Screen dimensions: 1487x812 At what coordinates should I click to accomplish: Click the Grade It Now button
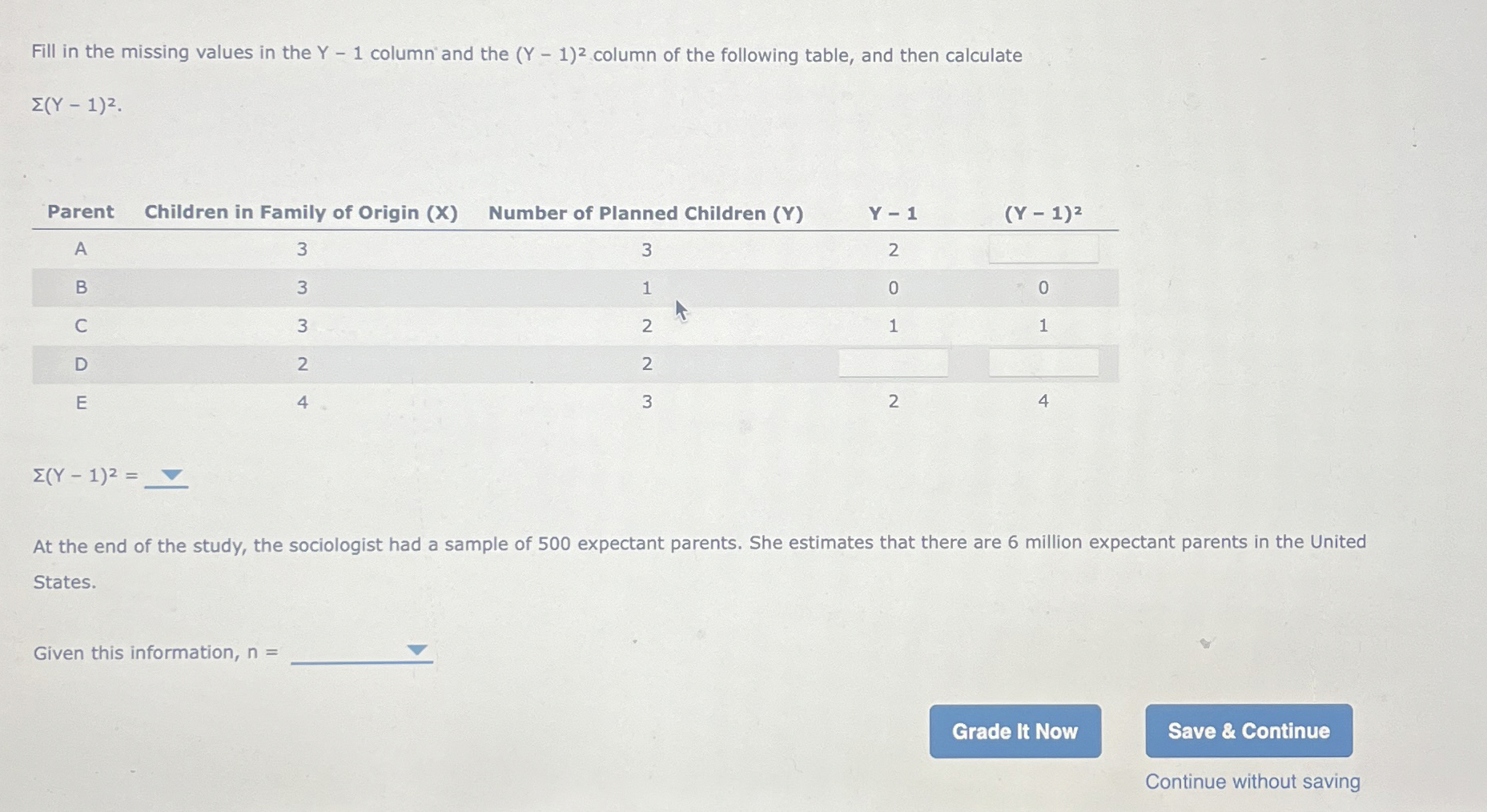pyautogui.click(x=1014, y=731)
